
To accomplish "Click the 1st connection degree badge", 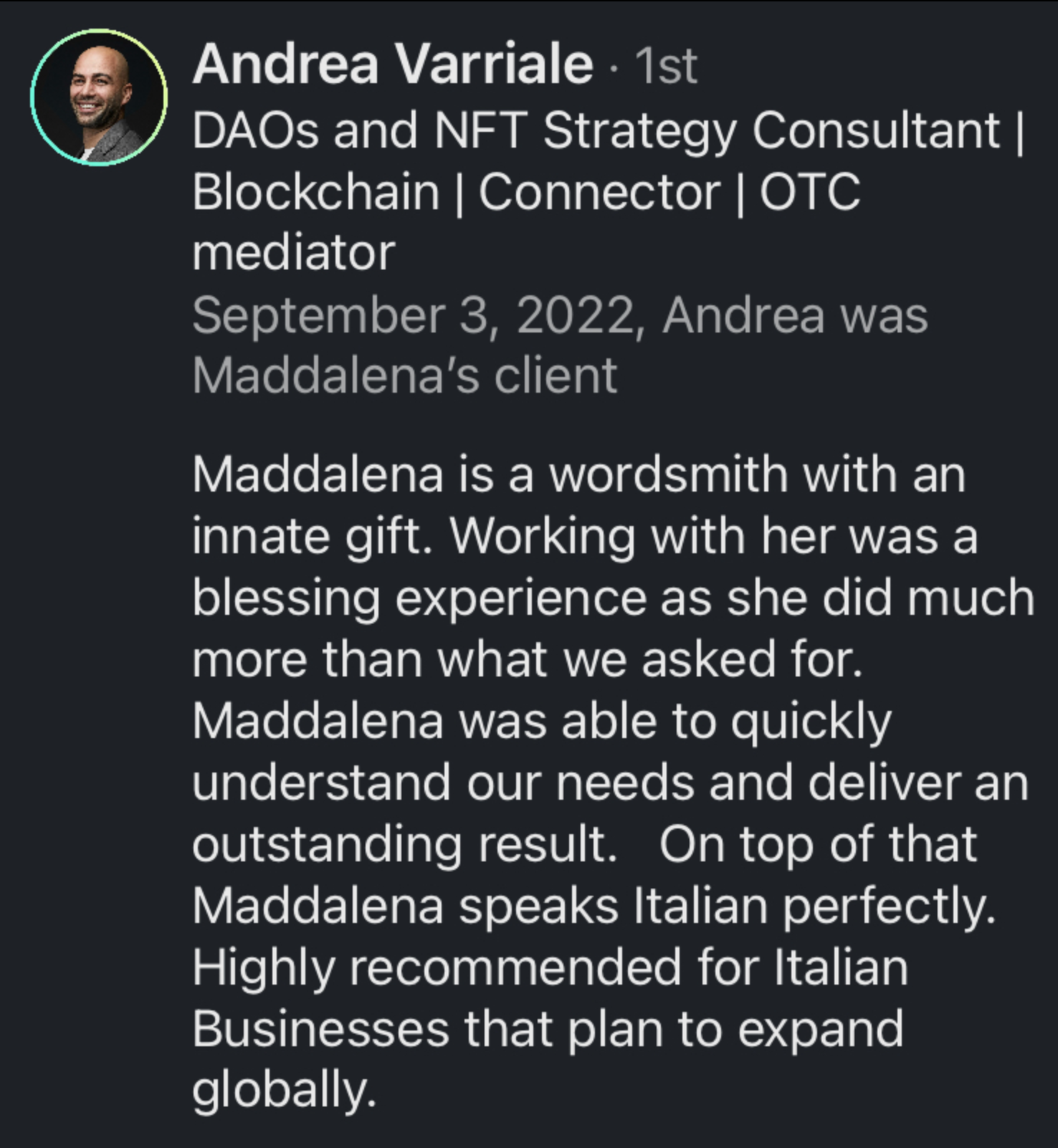I will [x=666, y=67].
